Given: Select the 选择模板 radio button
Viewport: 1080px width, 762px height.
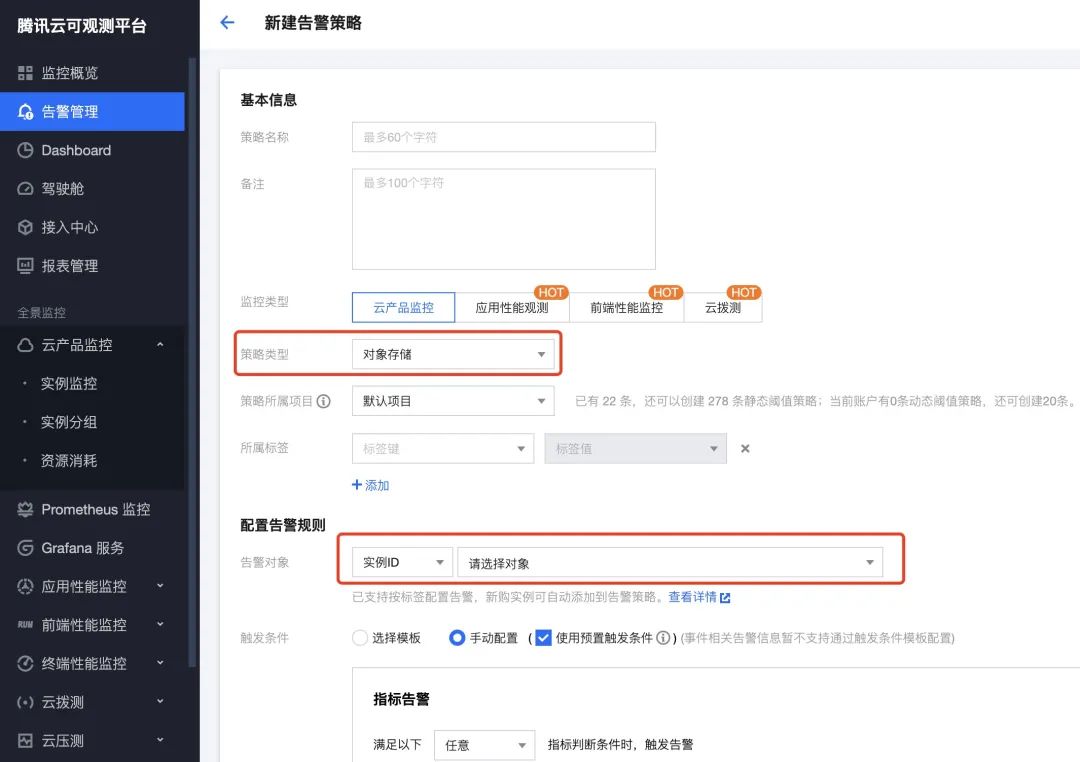Looking at the screenshot, I should [x=360, y=638].
